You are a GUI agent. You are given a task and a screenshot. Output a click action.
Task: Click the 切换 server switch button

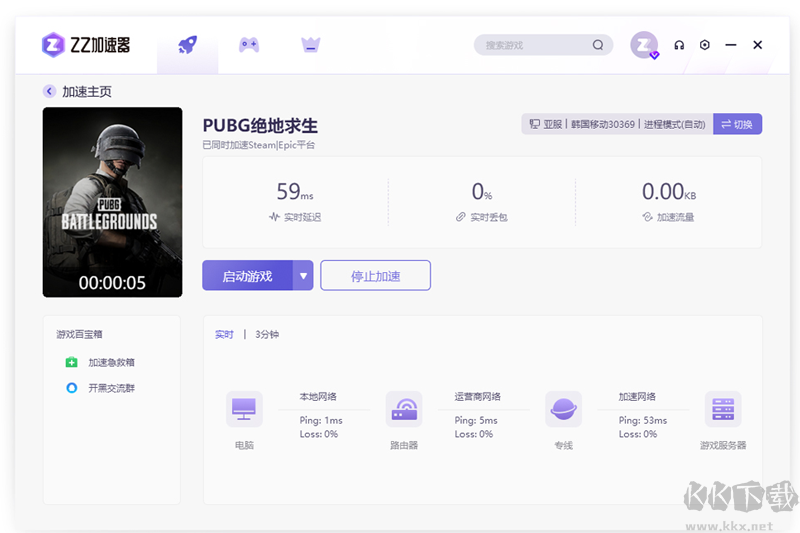[737, 124]
